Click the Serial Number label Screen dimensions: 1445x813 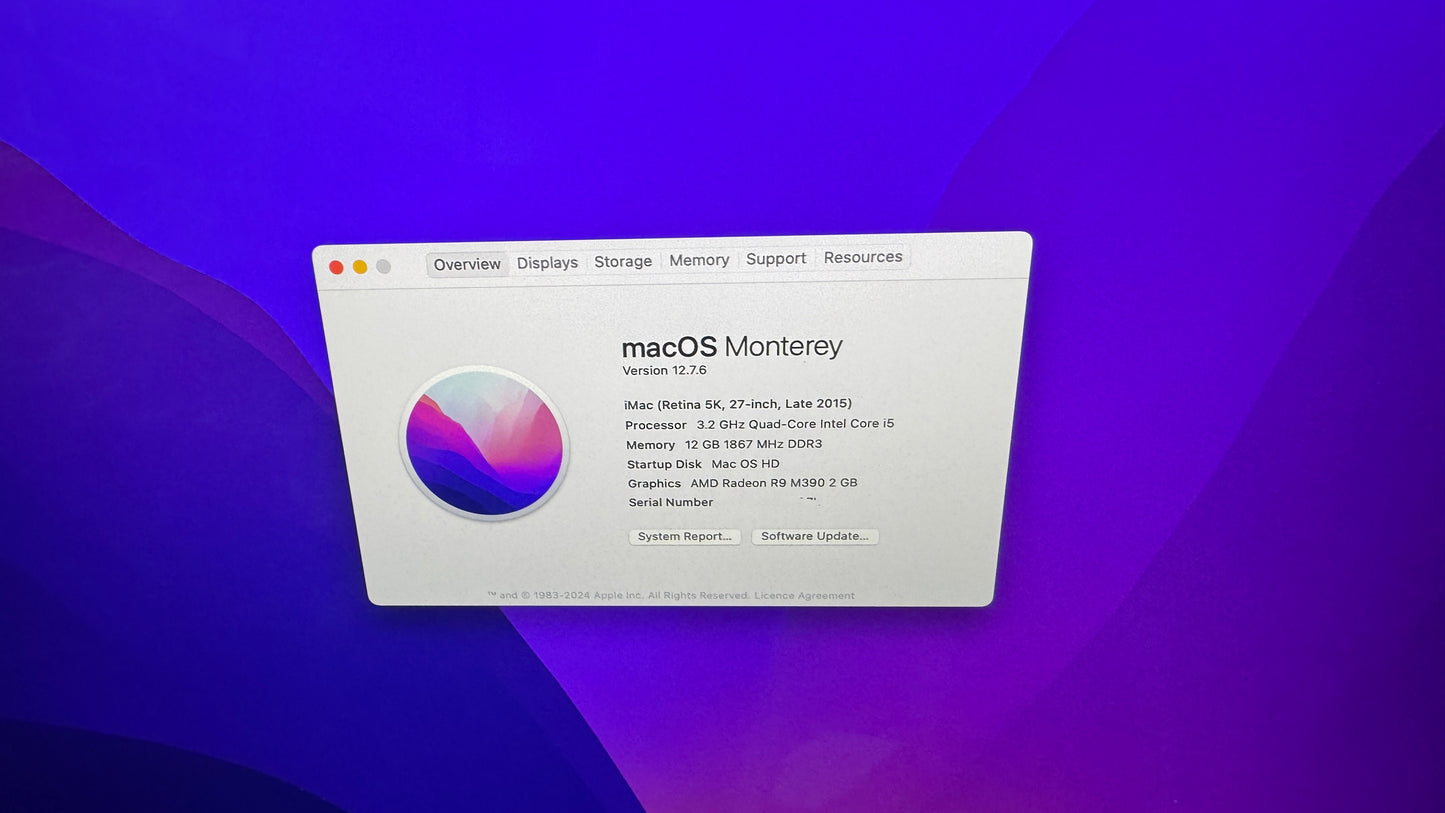[x=671, y=502]
